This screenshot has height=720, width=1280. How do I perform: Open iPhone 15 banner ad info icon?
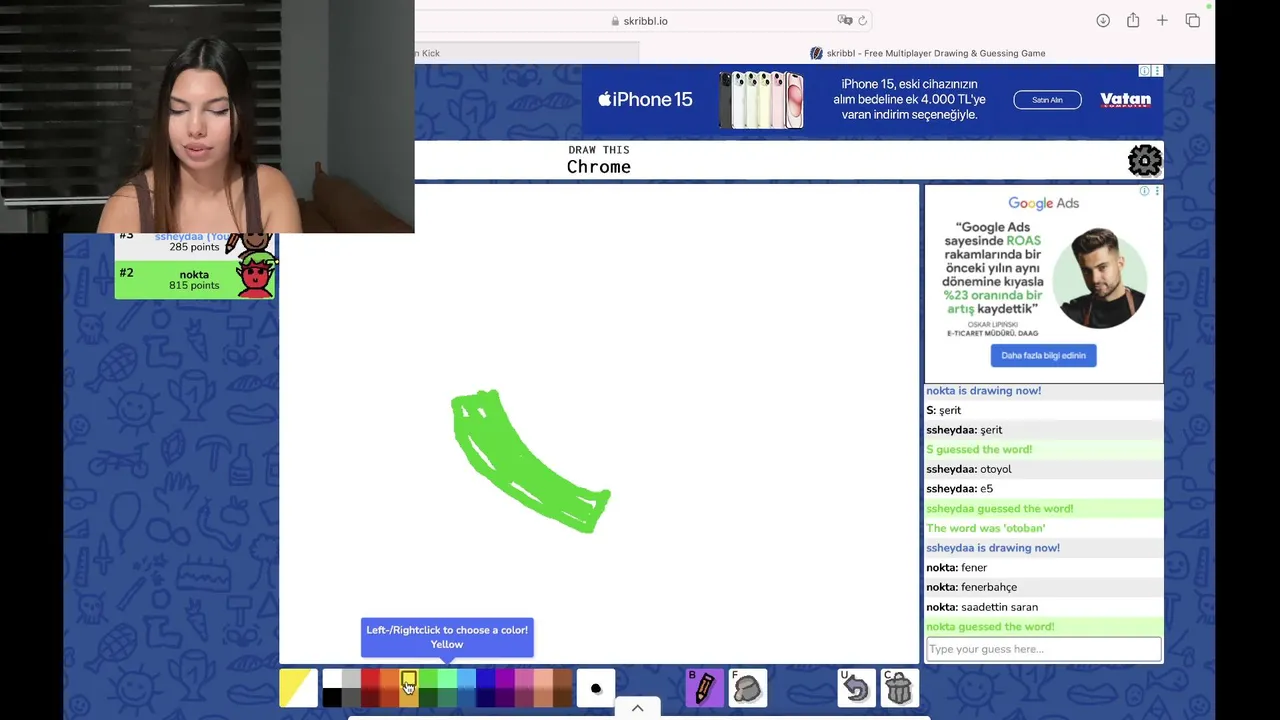pos(1145,71)
